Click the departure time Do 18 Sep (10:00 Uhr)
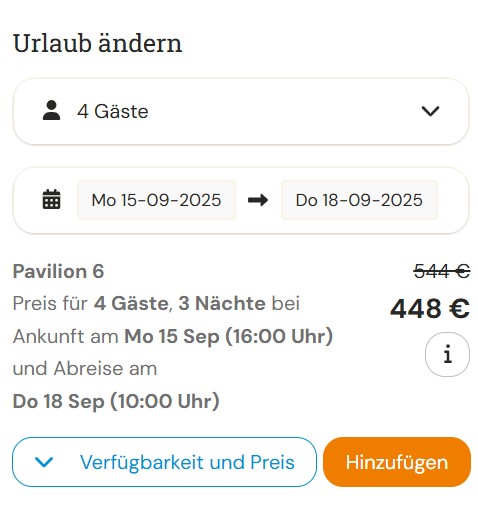The height and width of the screenshot is (520, 478). 116,401
